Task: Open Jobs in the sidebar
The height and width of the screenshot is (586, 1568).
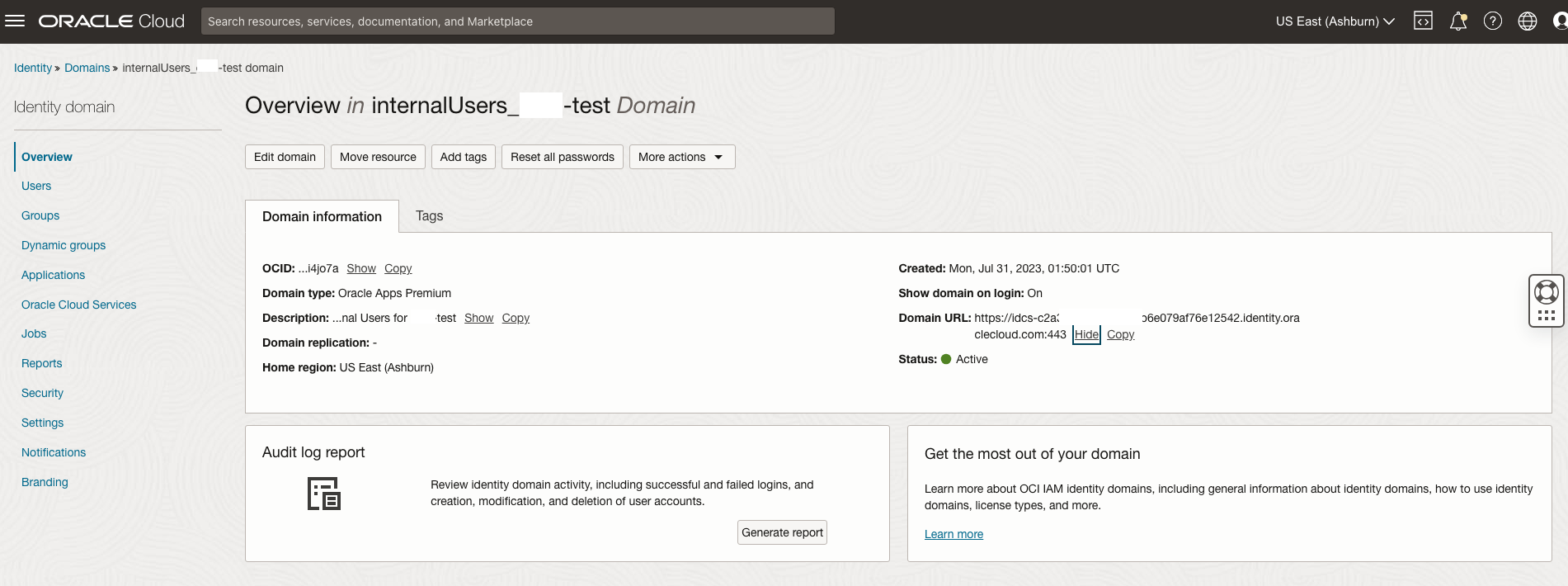Action: 34,333
